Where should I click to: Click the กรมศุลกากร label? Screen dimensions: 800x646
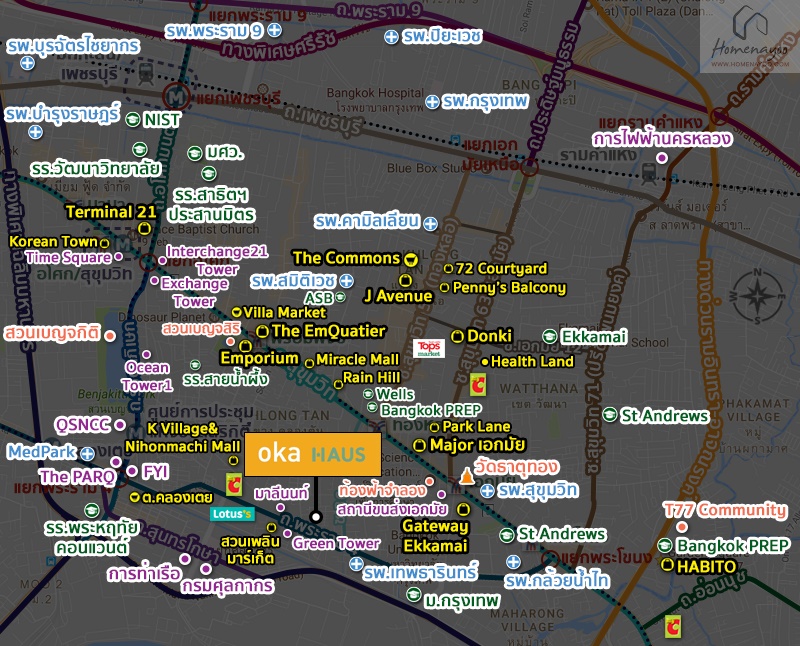coord(228,585)
